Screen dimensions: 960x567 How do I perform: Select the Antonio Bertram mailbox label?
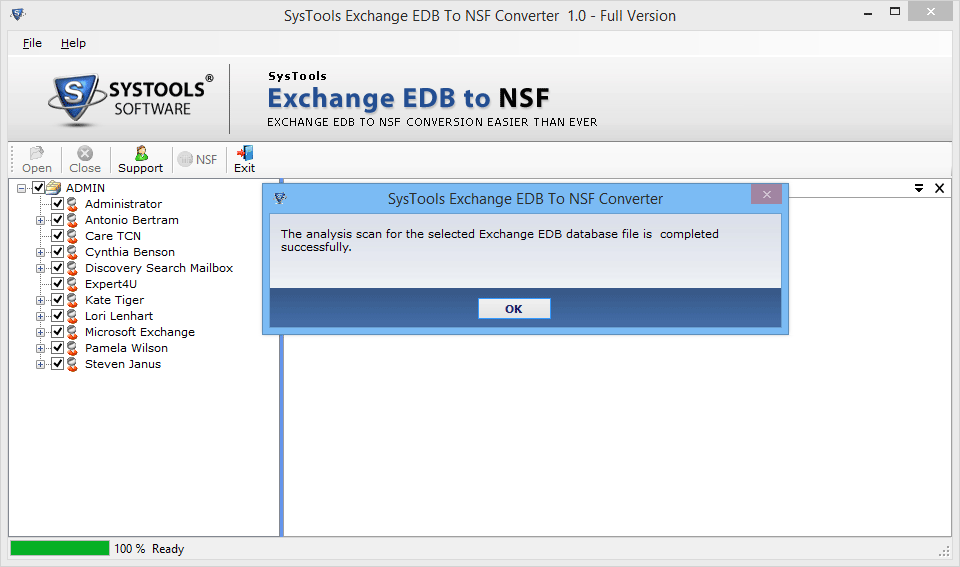pyautogui.click(x=132, y=220)
